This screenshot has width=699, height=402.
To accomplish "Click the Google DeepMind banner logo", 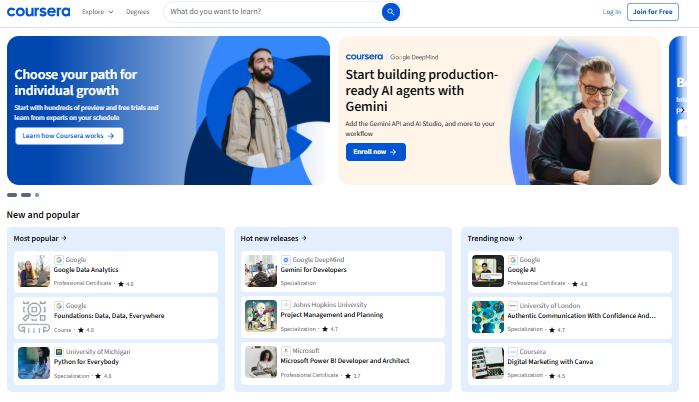I will [x=414, y=57].
